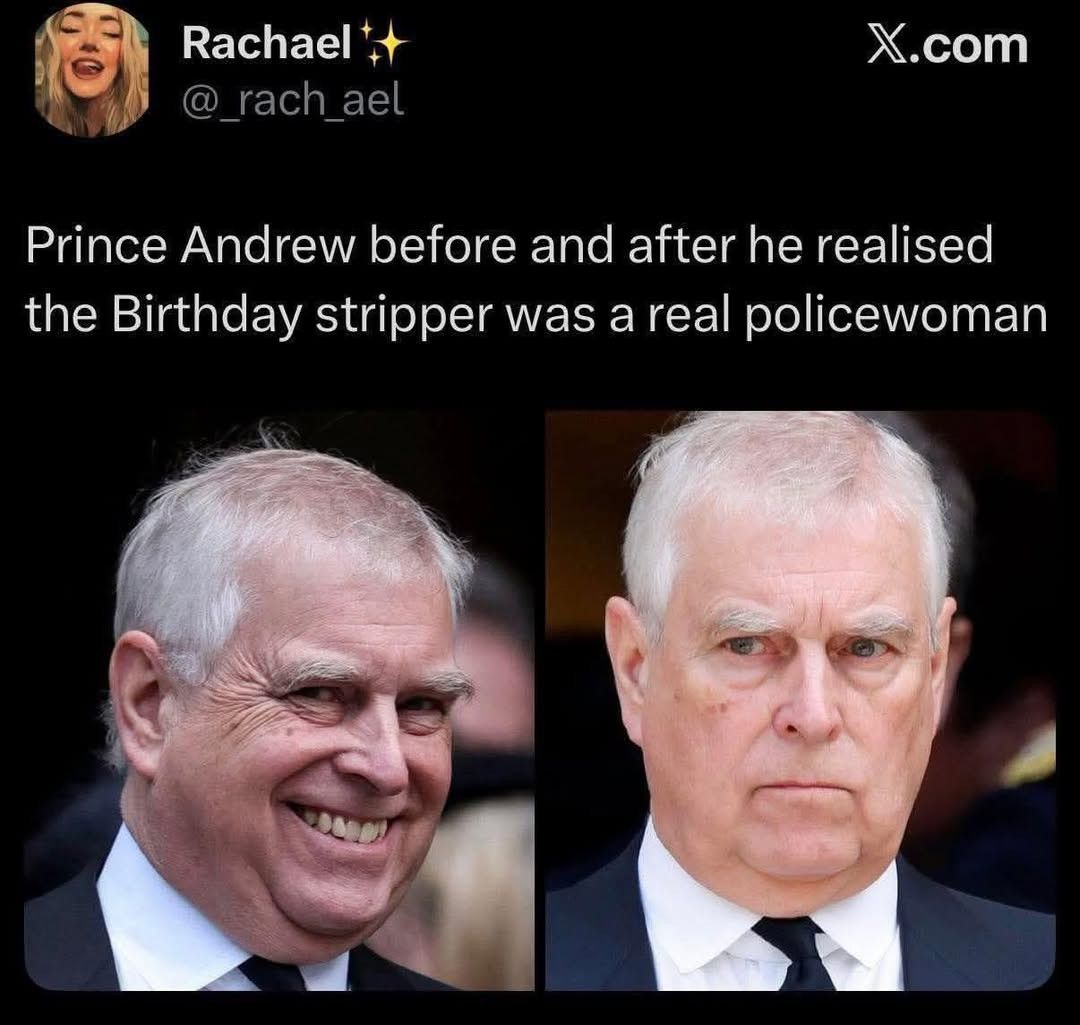Open the @_rach_ael handle link

pos(293,101)
